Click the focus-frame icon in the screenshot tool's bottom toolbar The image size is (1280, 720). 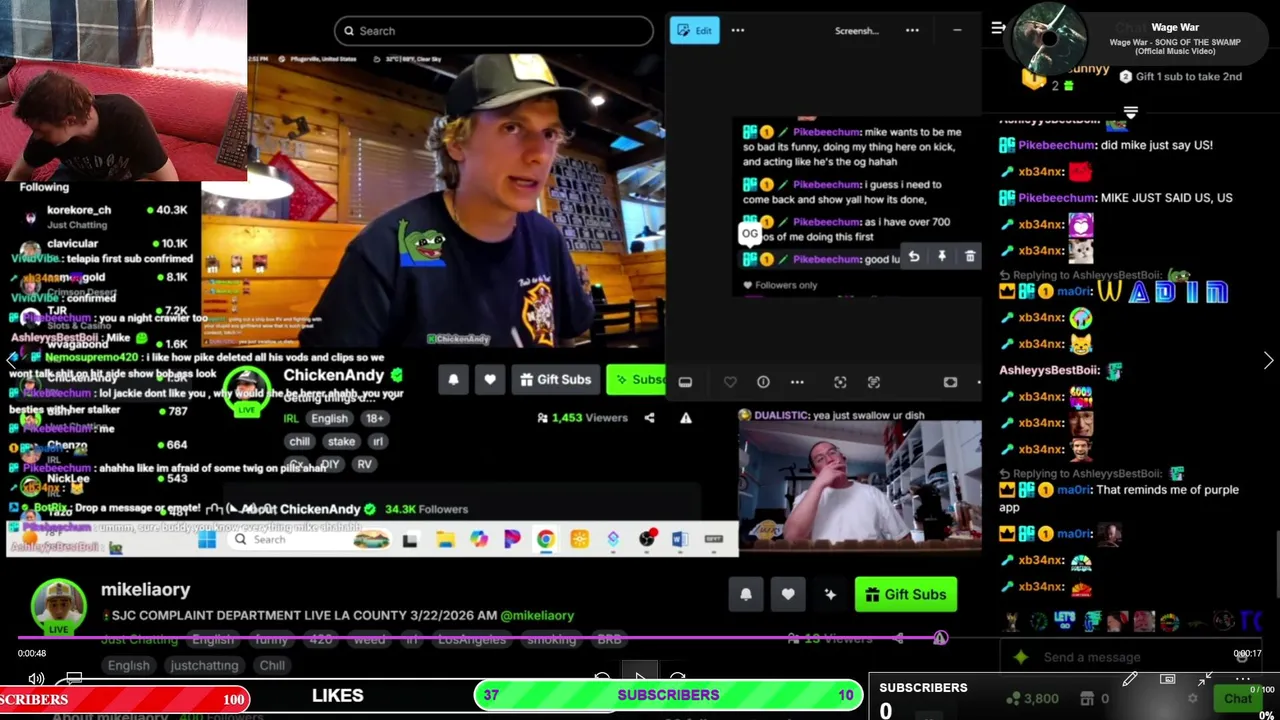tap(840, 382)
